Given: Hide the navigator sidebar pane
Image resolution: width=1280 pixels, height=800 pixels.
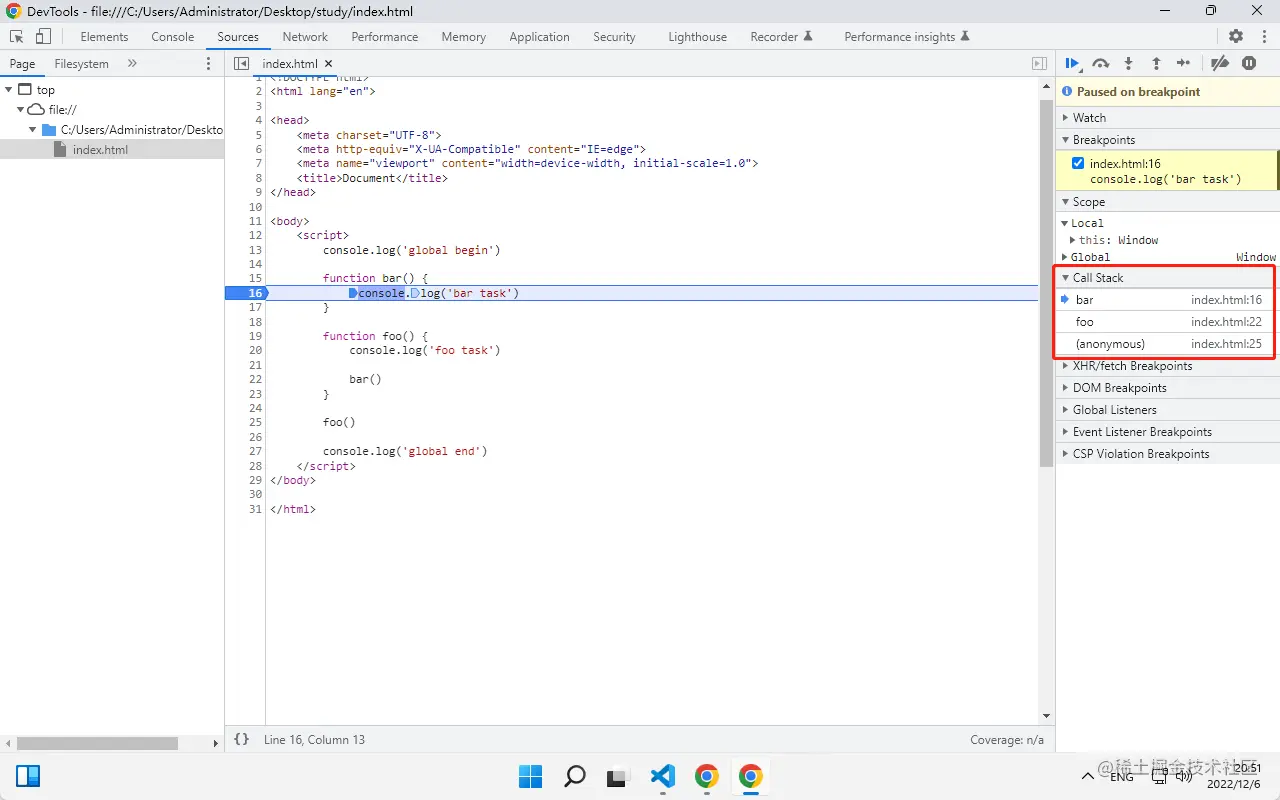Looking at the screenshot, I should coord(241,63).
